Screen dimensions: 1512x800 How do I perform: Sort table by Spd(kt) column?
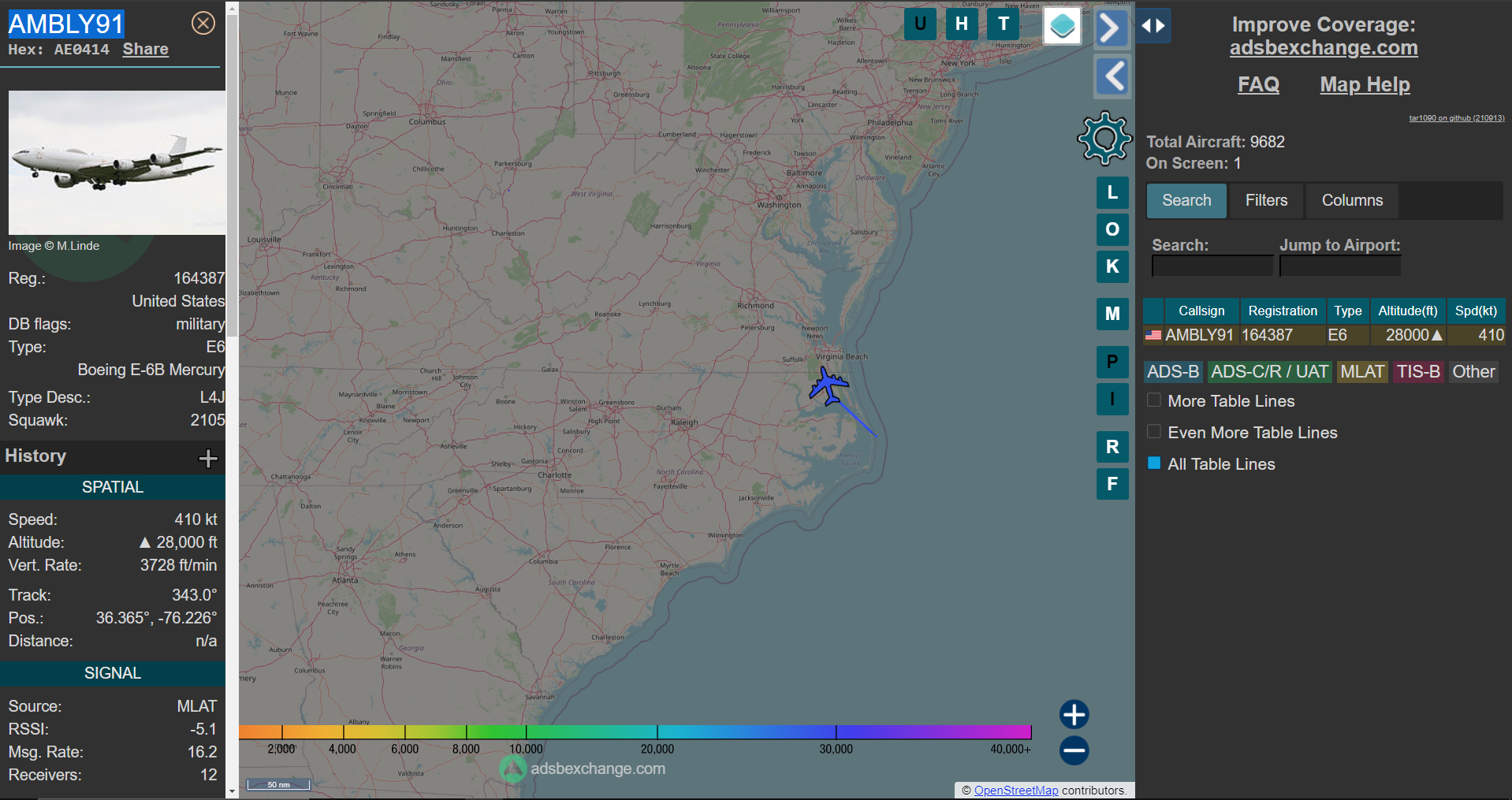(x=1476, y=311)
